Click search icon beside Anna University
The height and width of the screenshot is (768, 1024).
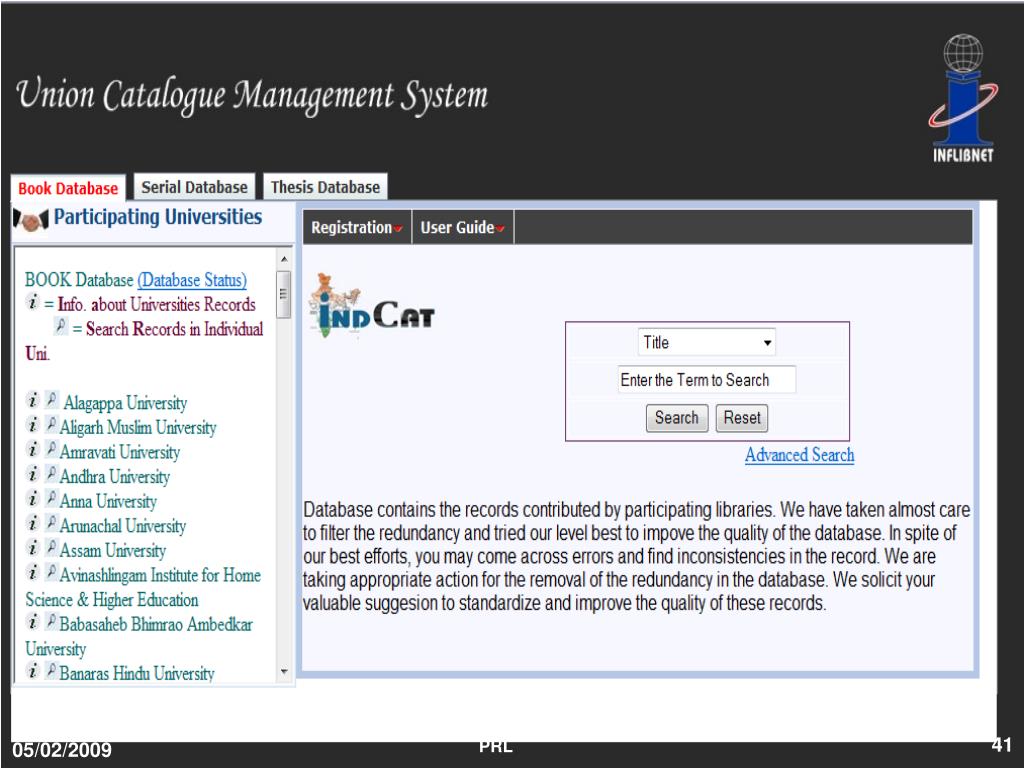(52, 498)
